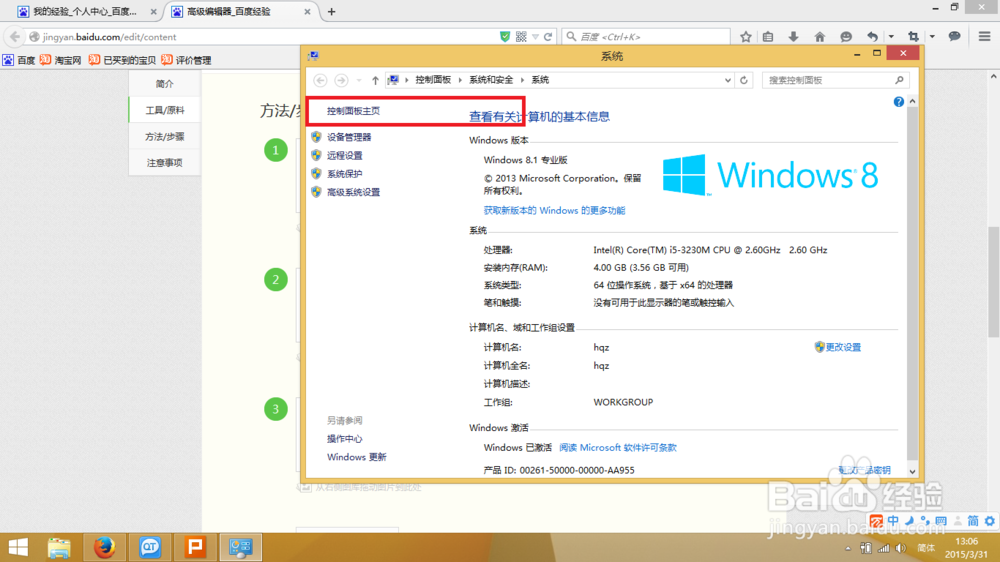Select 方法/步骤 in editor sidebar
This screenshot has height=562, width=1000.
165,137
